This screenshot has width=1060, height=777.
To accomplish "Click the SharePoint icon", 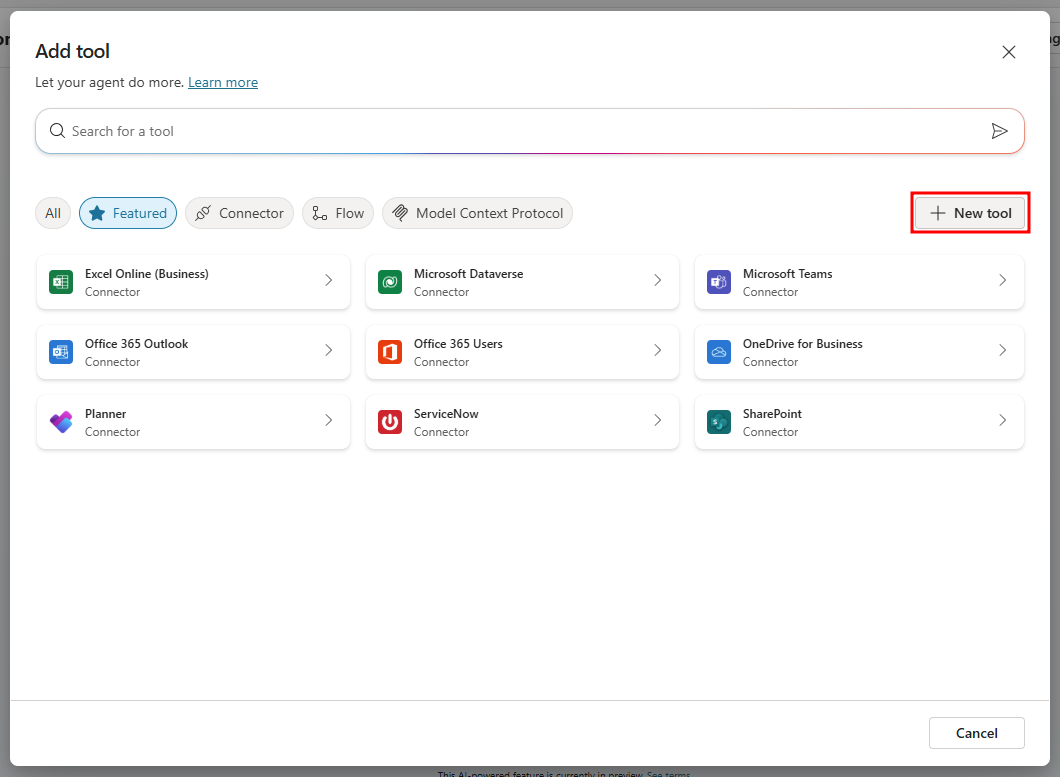I will click(719, 422).
